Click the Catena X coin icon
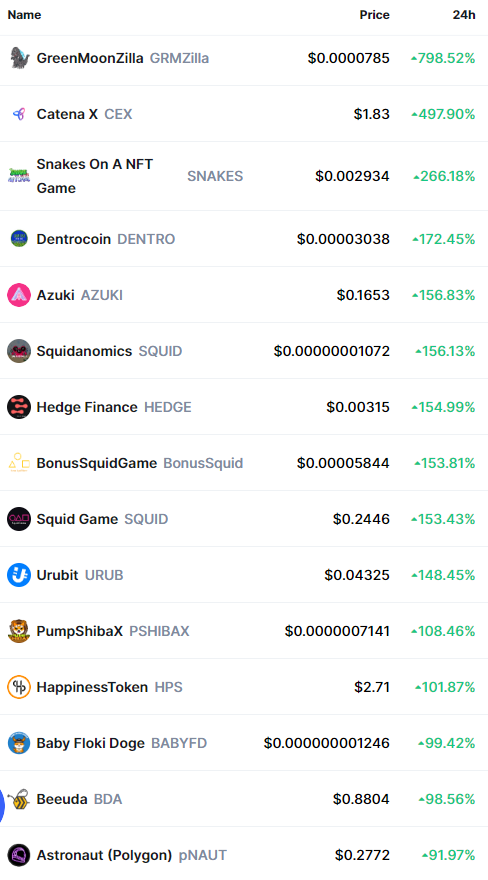This screenshot has width=488, height=880. (x=19, y=114)
